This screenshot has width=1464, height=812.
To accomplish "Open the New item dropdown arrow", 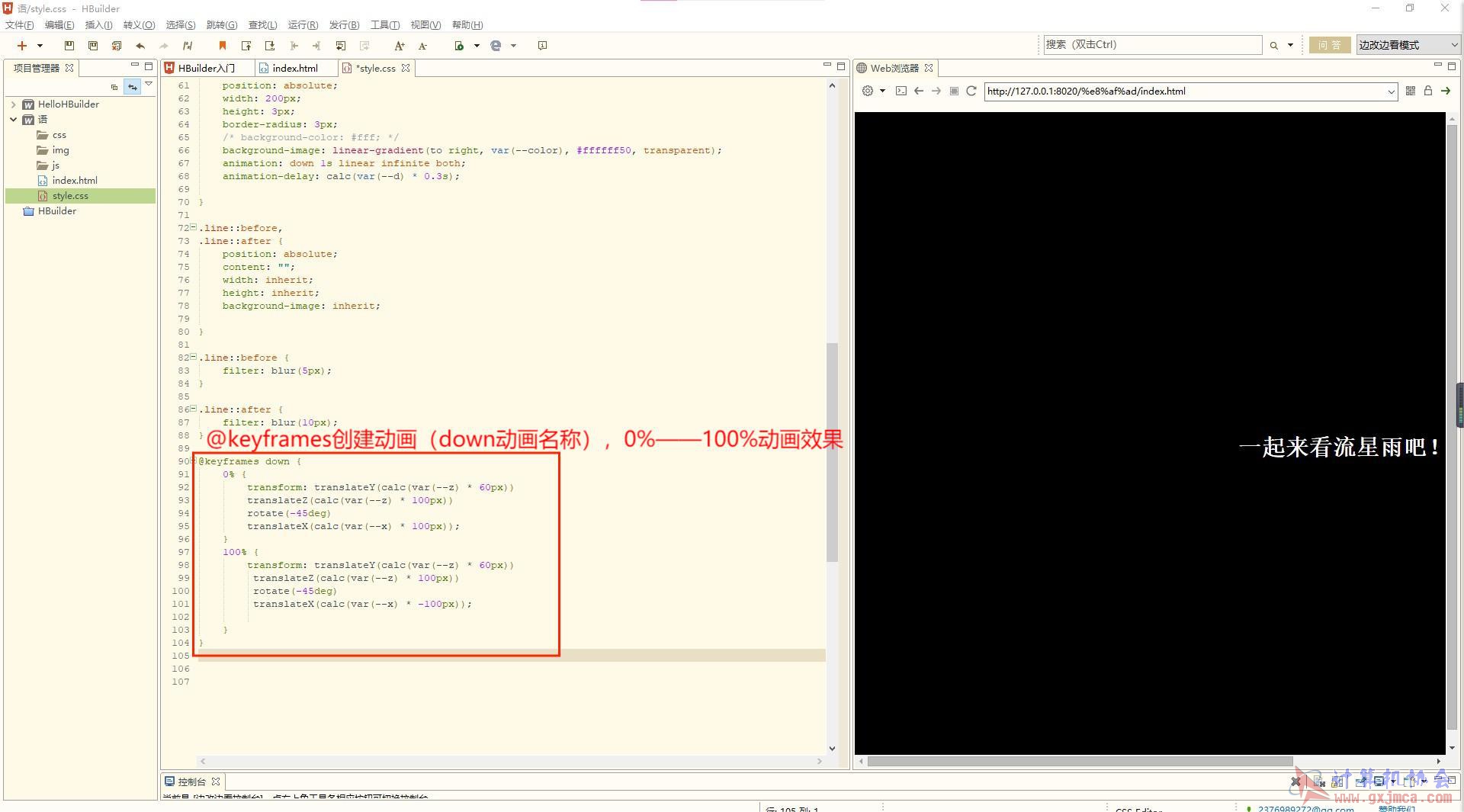I will 40,46.
